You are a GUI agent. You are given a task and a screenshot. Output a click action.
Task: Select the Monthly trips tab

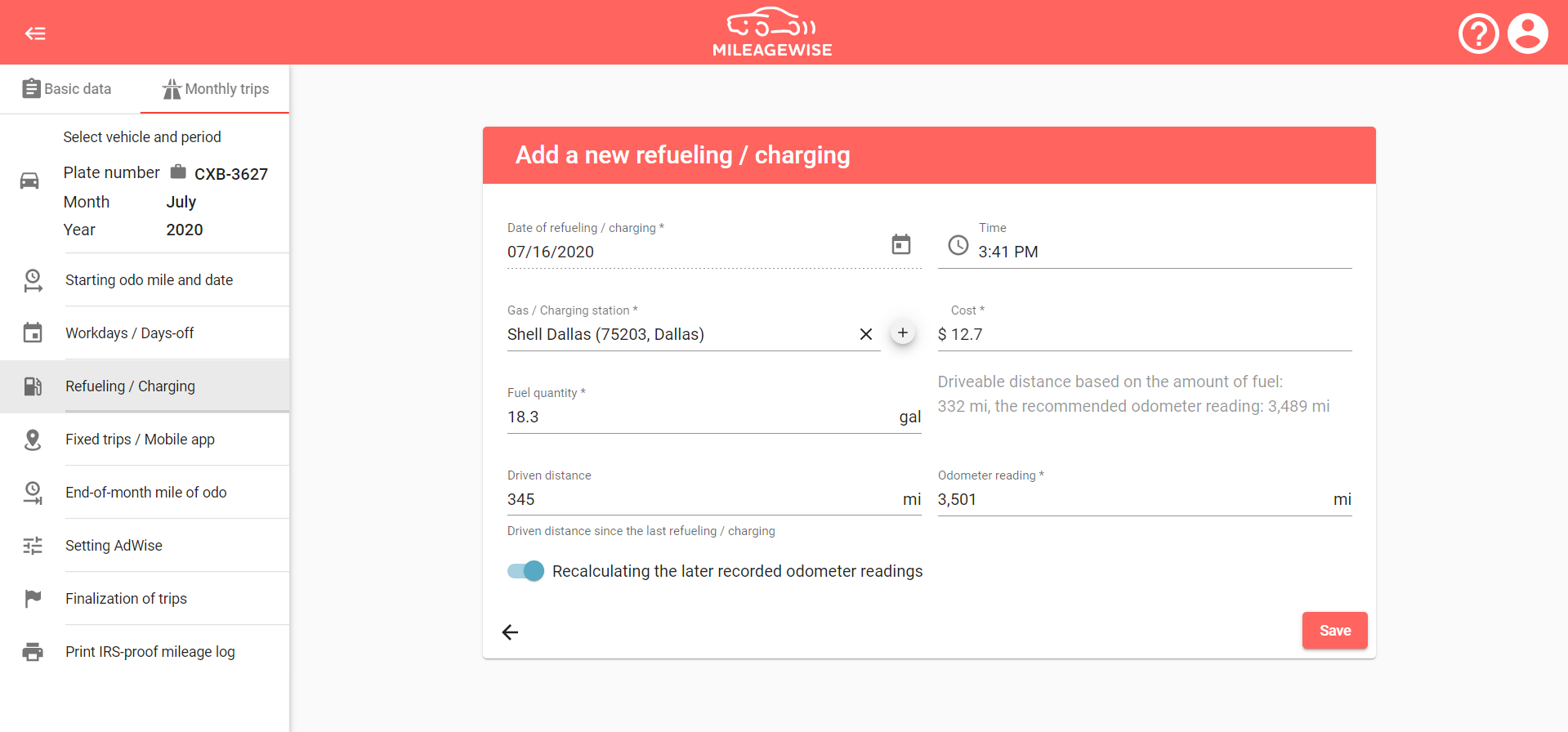pyautogui.click(x=216, y=89)
